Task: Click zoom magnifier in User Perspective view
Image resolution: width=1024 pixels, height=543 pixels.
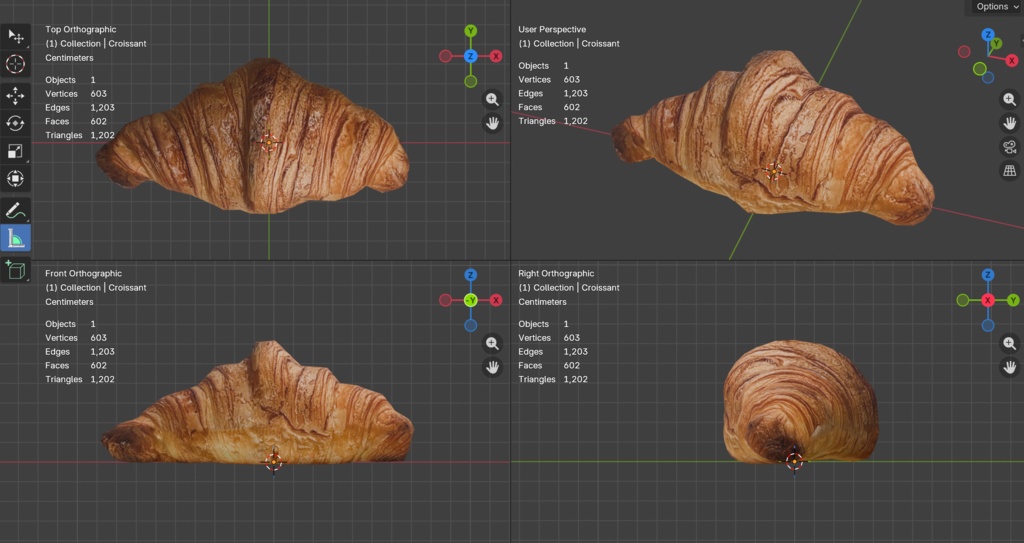Action: click(x=1010, y=99)
